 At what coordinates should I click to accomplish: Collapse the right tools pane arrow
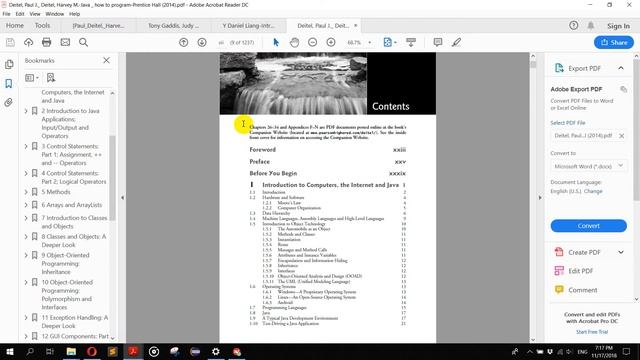tap(540, 198)
